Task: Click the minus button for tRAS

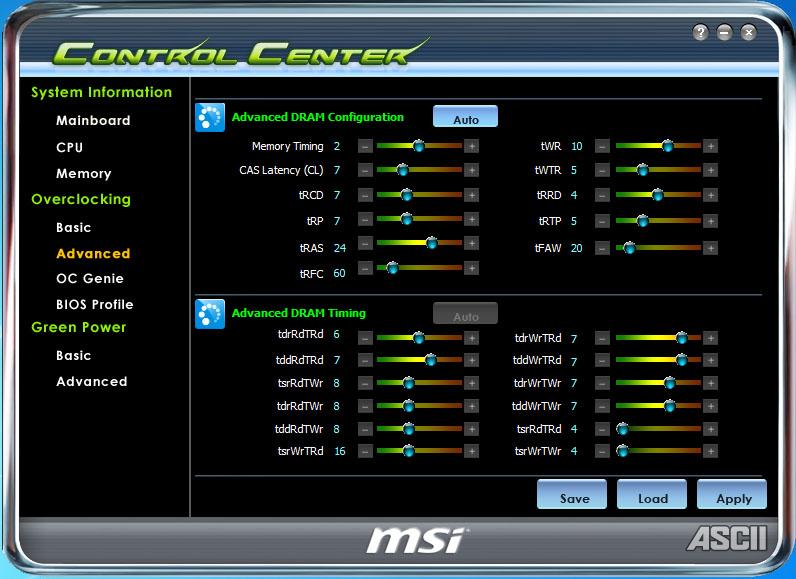Action: (365, 244)
